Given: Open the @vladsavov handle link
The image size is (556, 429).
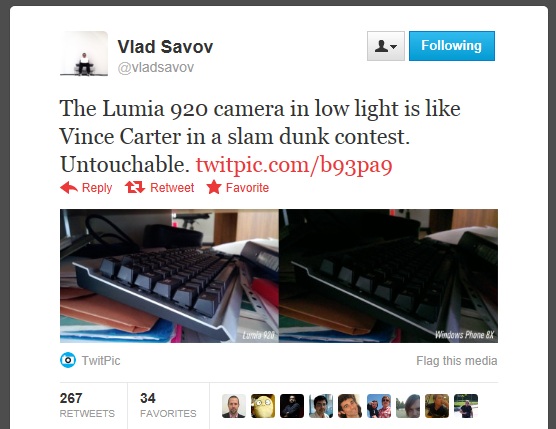Looking at the screenshot, I should point(156,67).
